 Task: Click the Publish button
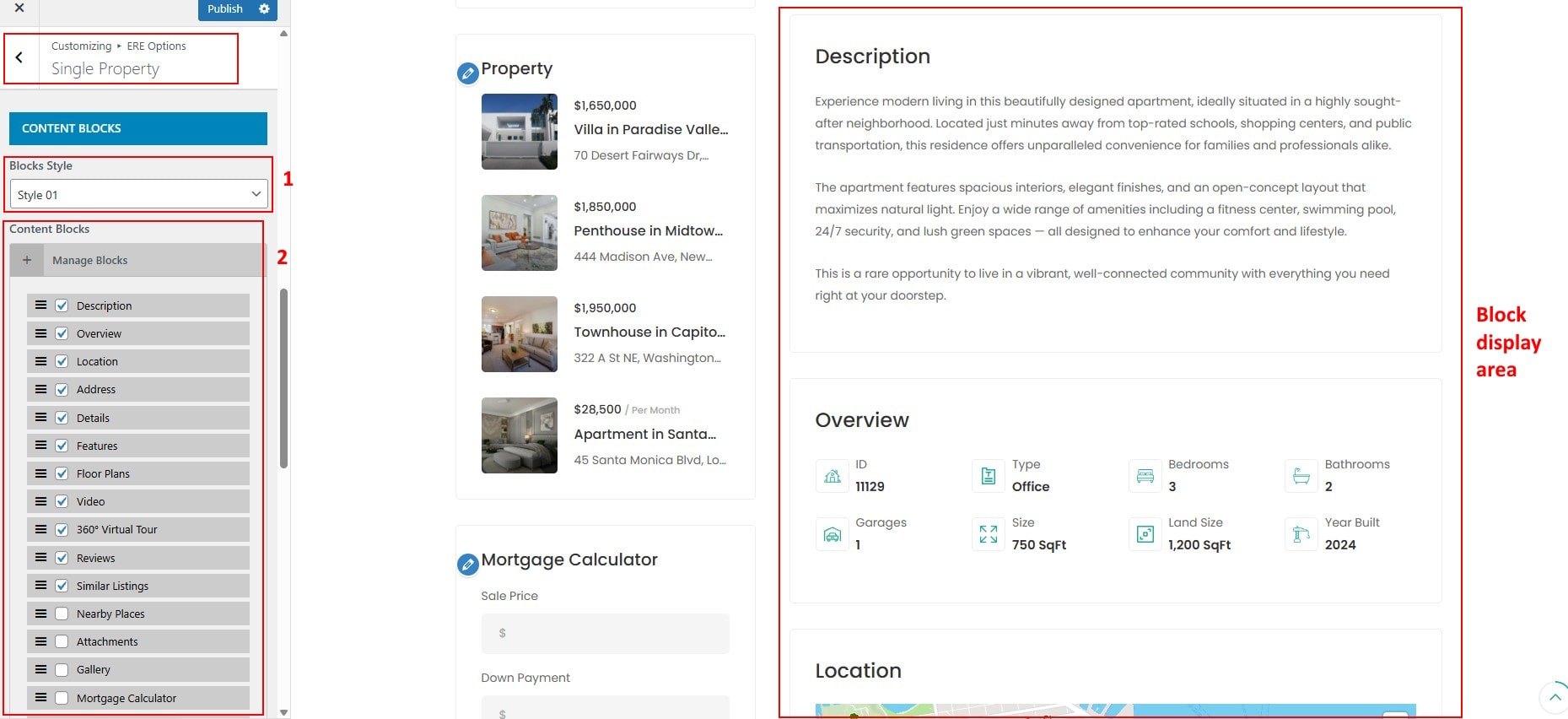coord(224,8)
